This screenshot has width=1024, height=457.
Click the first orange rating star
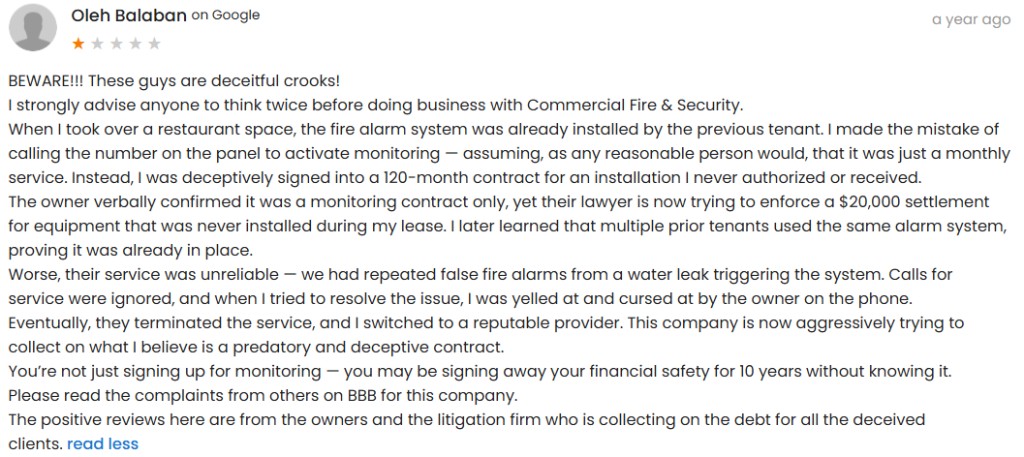click(78, 44)
